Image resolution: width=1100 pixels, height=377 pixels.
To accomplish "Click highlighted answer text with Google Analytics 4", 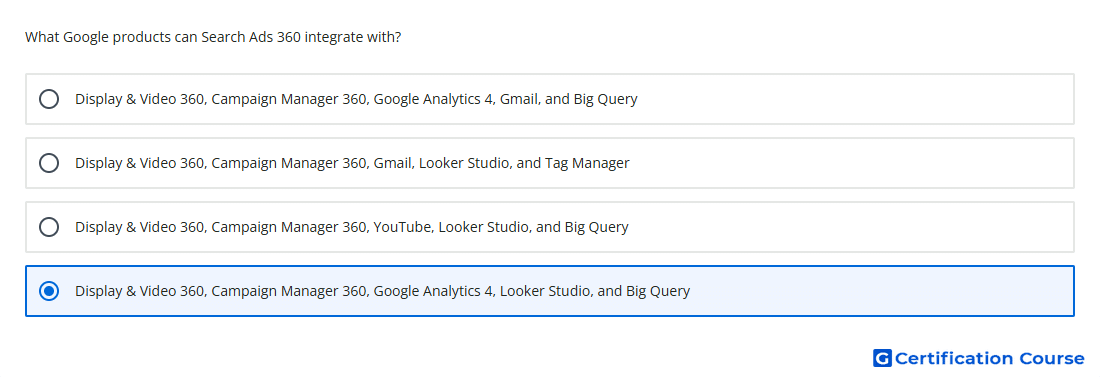I will click(x=382, y=291).
